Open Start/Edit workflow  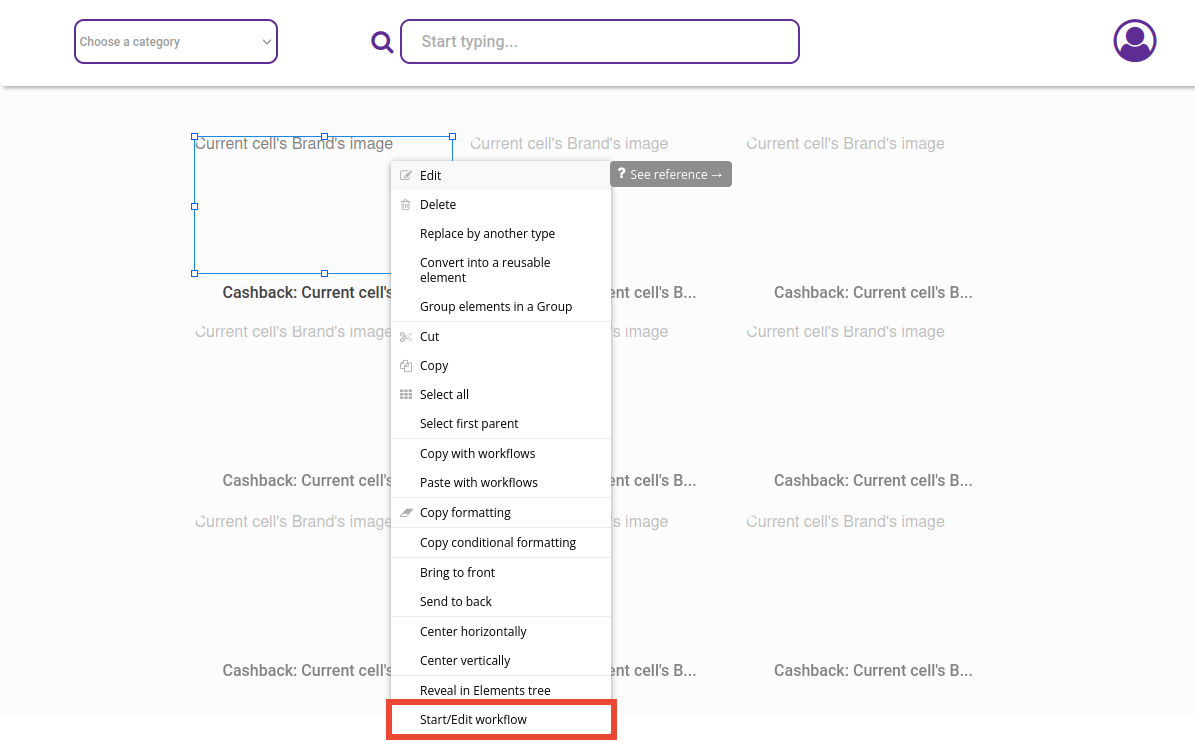coord(473,719)
